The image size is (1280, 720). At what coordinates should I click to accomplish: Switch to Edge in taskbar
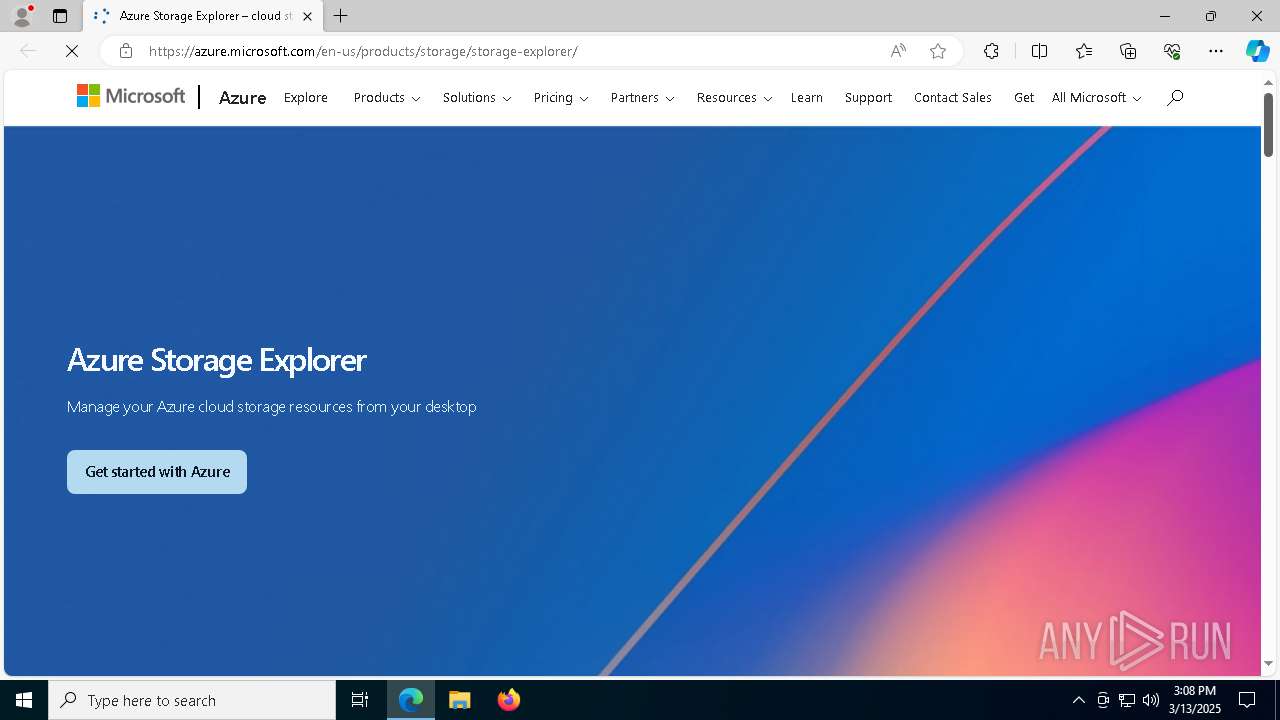[411, 700]
